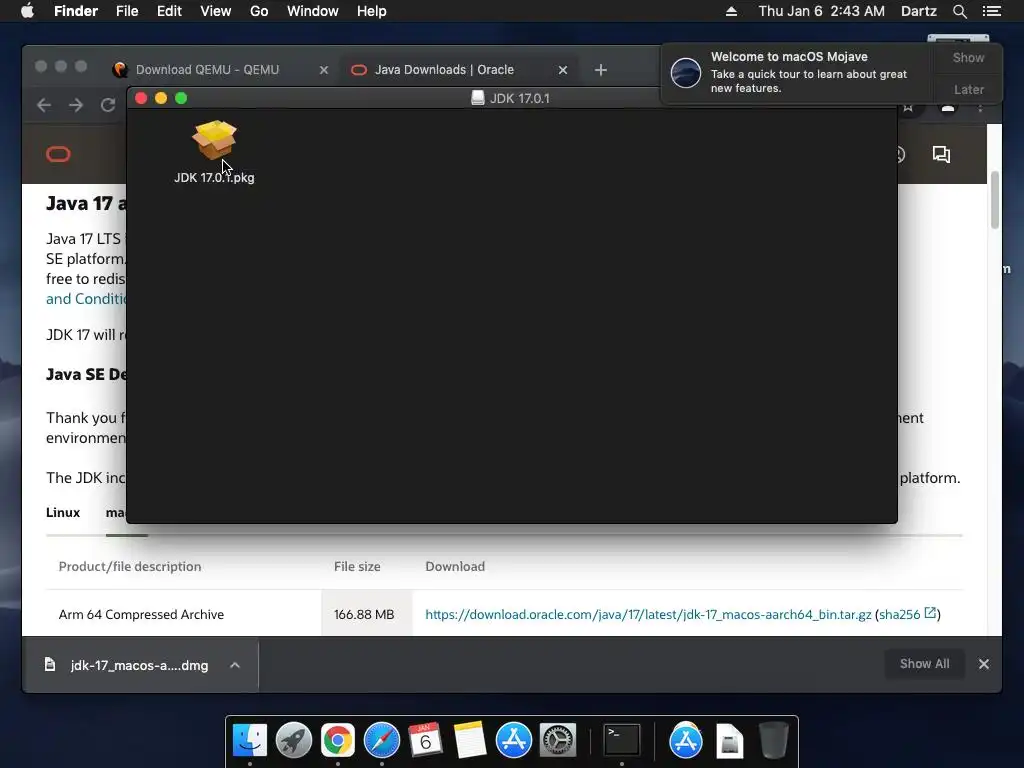Open the disk image file in the Dock

pos(729,741)
